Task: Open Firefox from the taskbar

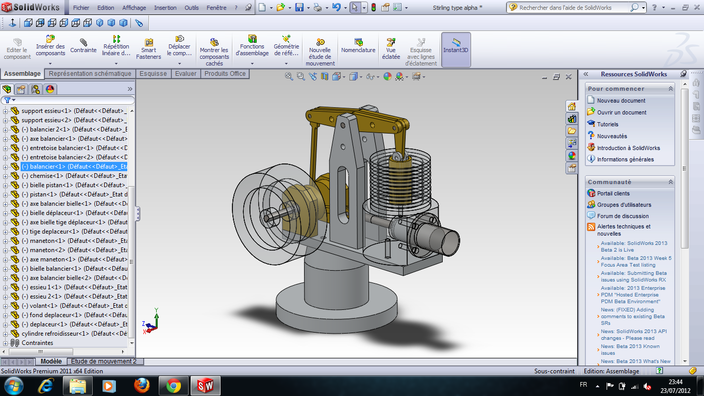Action: point(141,386)
